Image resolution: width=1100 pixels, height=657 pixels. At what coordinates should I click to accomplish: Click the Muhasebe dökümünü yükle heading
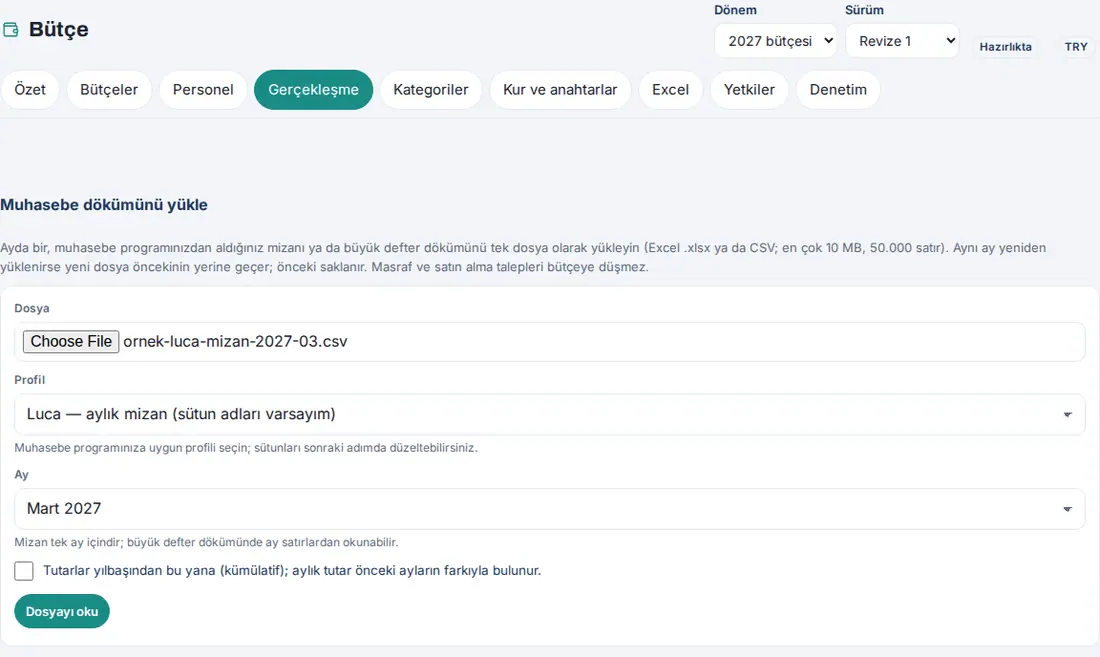tap(104, 205)
